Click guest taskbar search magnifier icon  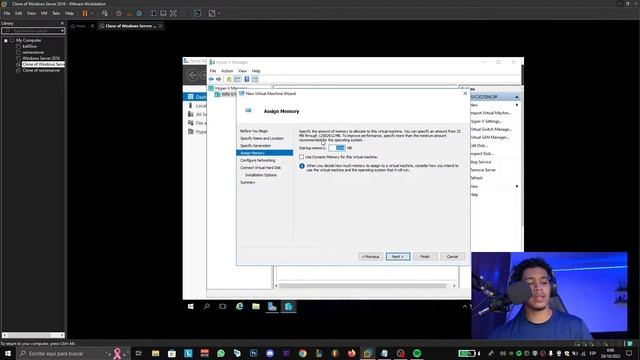207,307
